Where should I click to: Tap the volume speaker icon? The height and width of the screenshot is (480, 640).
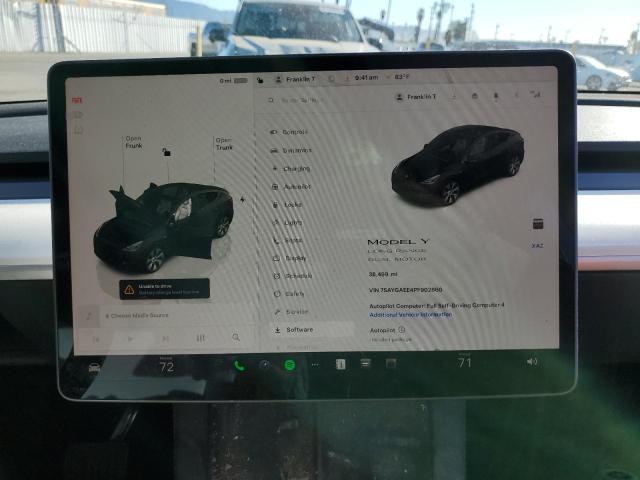[x=532, y=362]
